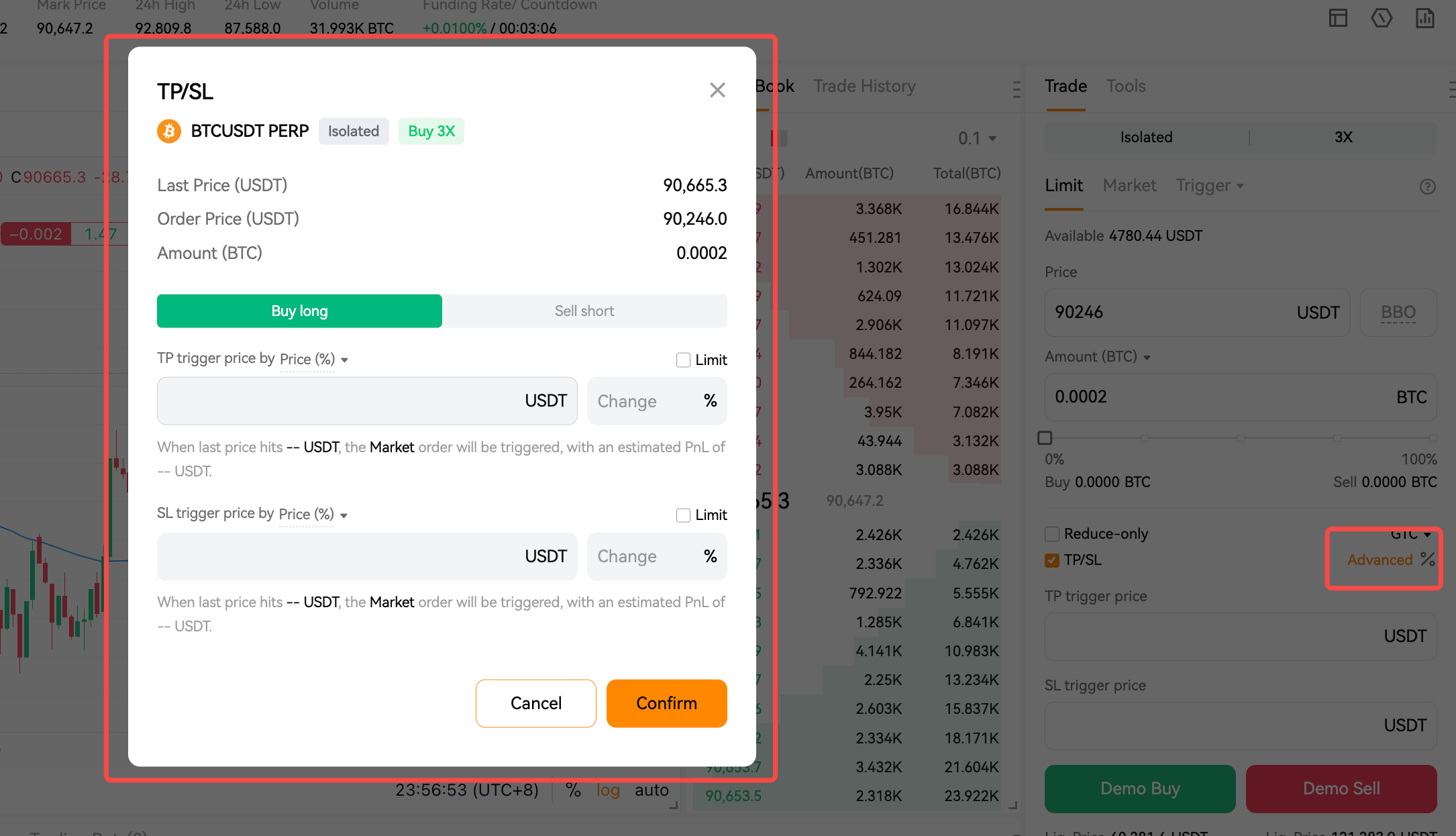Open the statistics report icon top right

pos(1425,18)
